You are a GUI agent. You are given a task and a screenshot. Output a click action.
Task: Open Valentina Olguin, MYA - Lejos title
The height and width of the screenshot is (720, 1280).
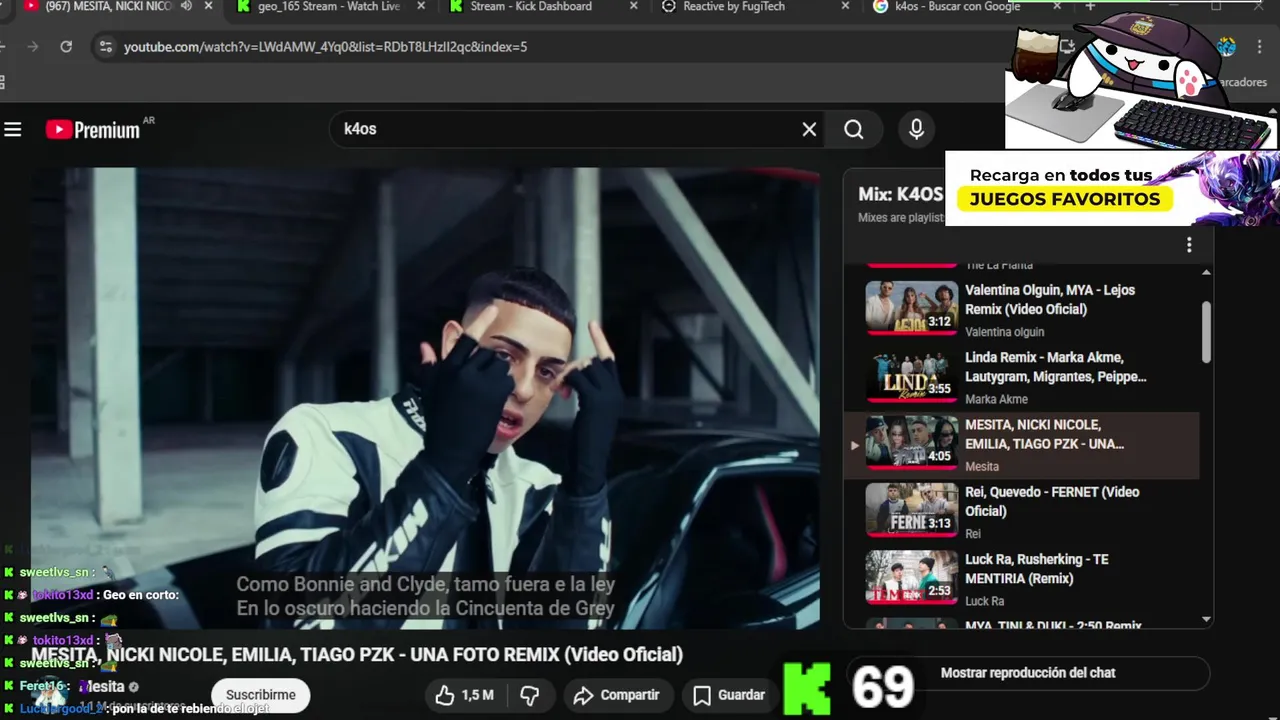coord(1050,299)
